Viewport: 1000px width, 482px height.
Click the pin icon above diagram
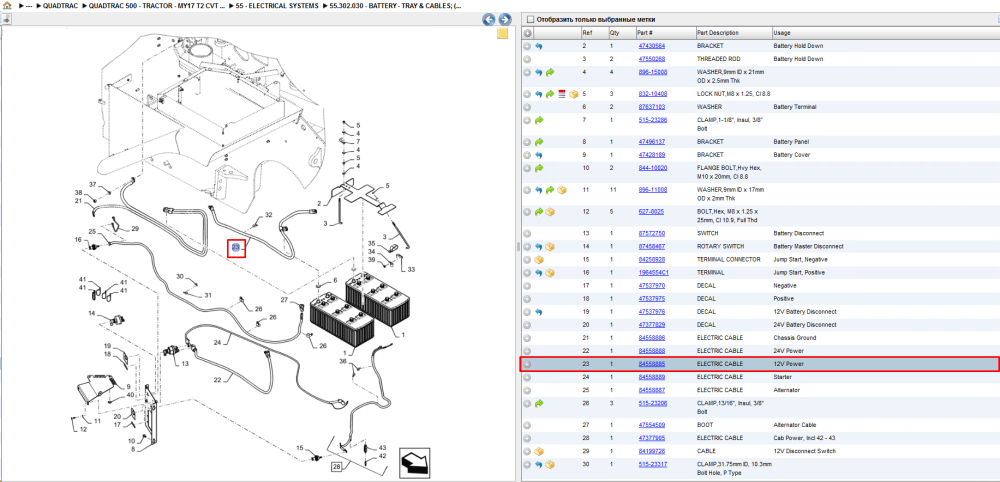point(6,18)
